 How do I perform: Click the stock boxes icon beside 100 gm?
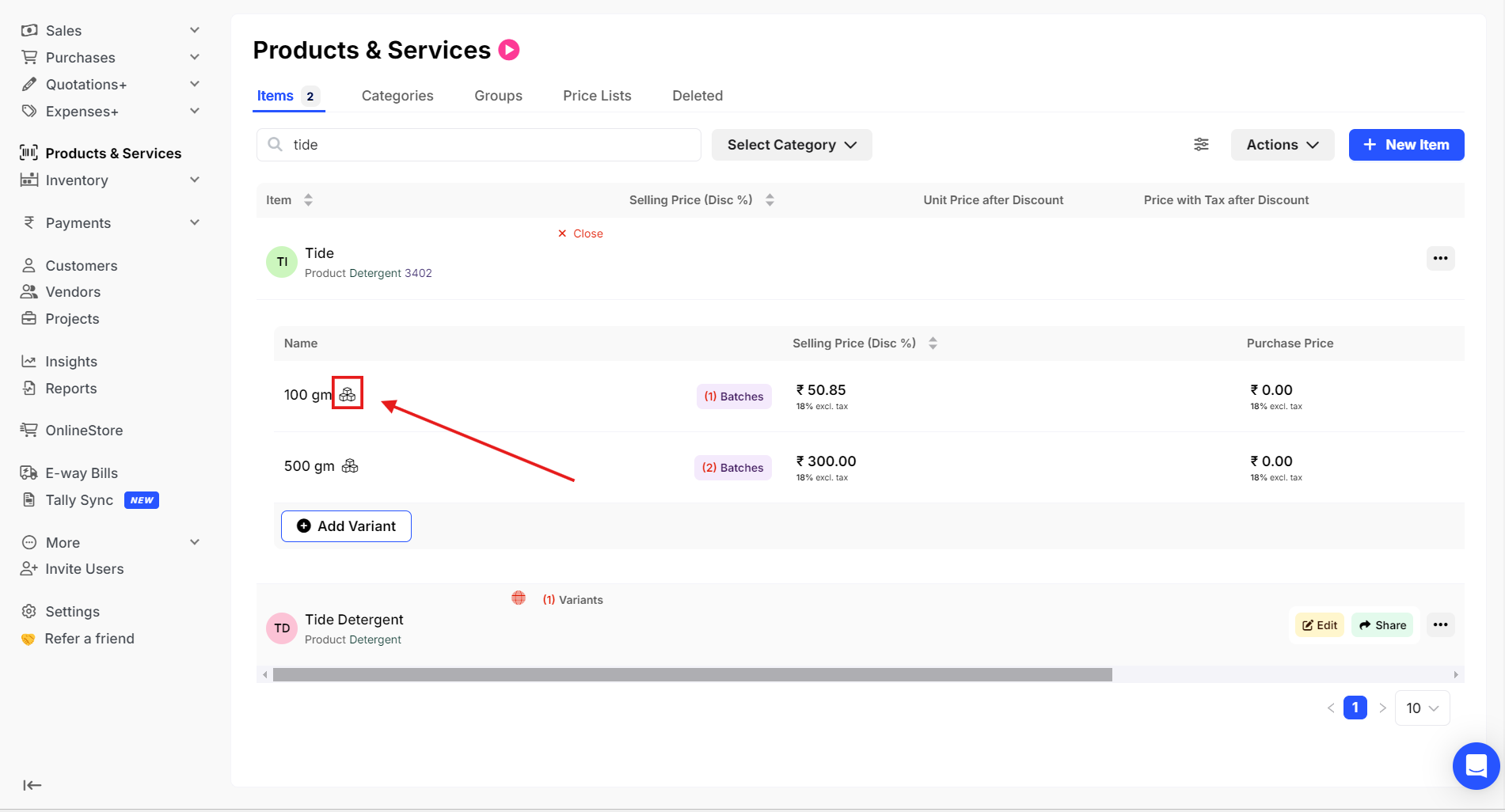348,393
